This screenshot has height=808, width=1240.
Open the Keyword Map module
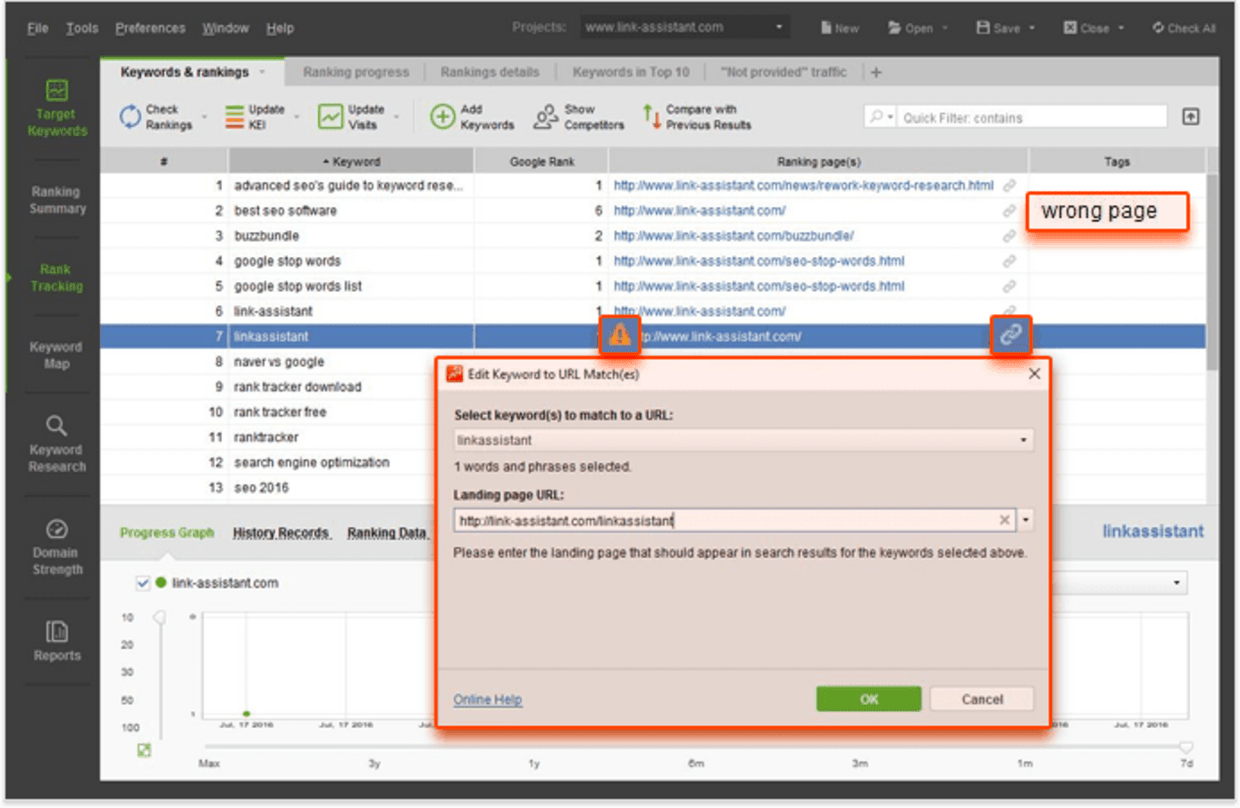coord(56,354)
